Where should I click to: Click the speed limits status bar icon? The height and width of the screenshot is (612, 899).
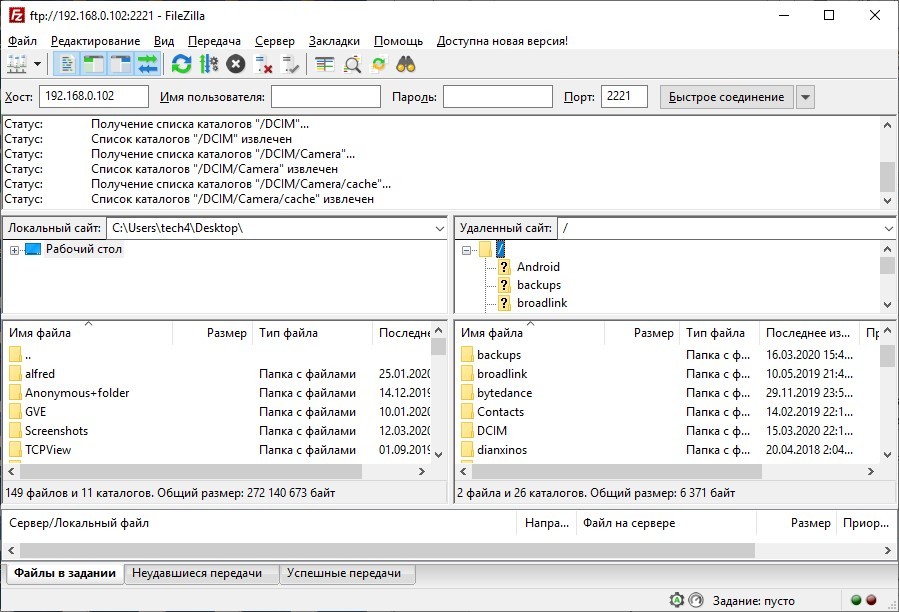click(696, 600)
